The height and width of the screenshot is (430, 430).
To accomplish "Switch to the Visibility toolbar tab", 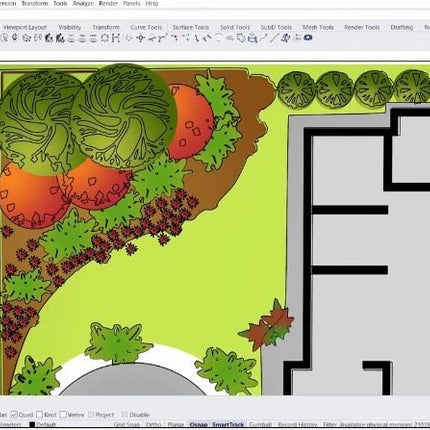I will click(x=70, y=27).
